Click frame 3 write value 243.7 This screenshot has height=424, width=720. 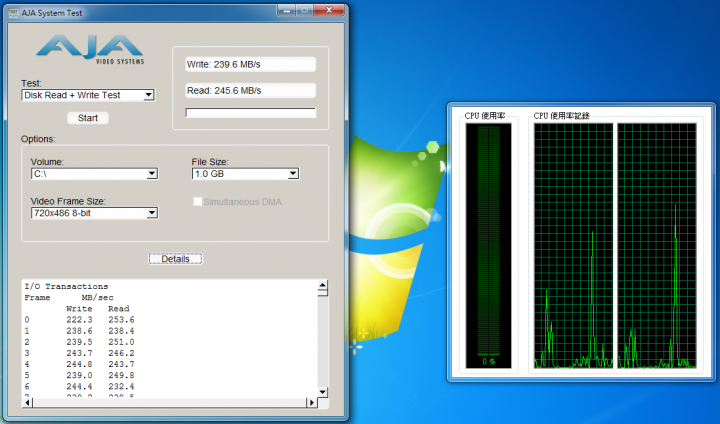click(79, 353)
